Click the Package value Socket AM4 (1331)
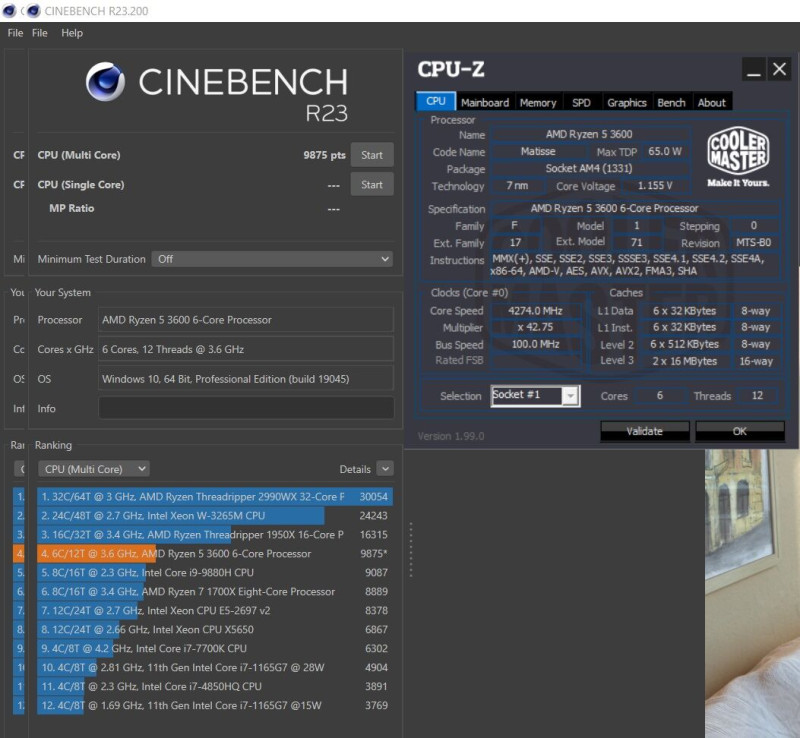This screenshot has height=738, width=800. (589, 168)
